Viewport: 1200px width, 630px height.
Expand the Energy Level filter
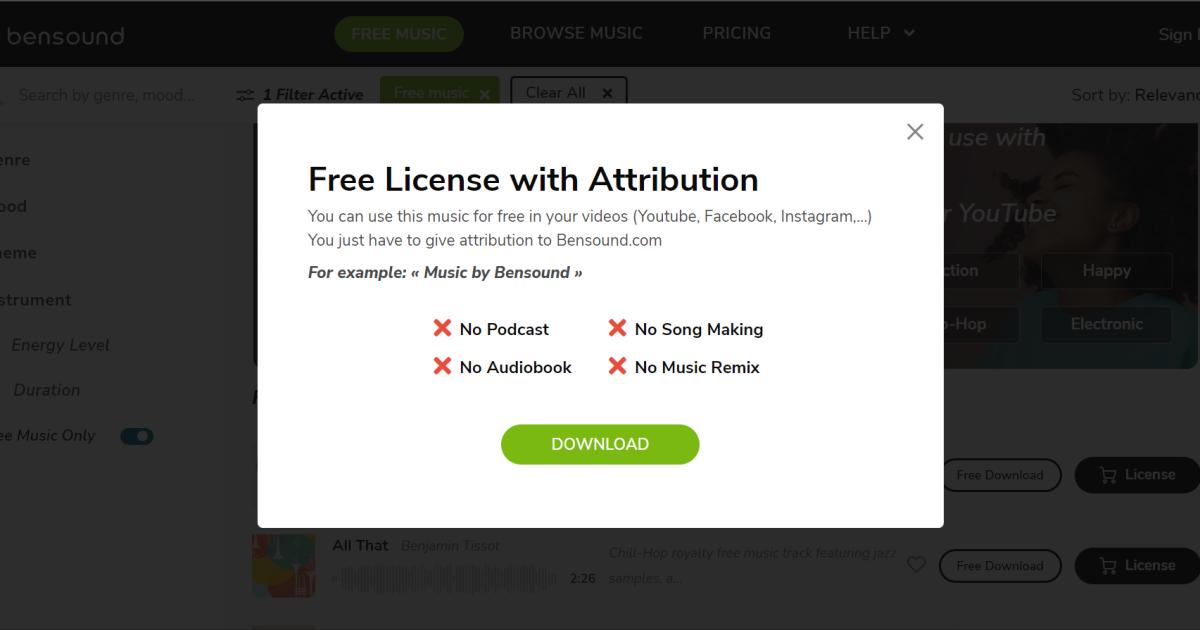pyautogui.click(x=60, y=345)
